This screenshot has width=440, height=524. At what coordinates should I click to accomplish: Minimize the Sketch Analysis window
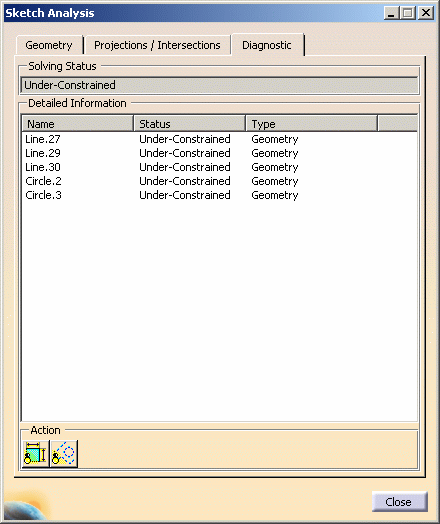(x=391, y=13)
